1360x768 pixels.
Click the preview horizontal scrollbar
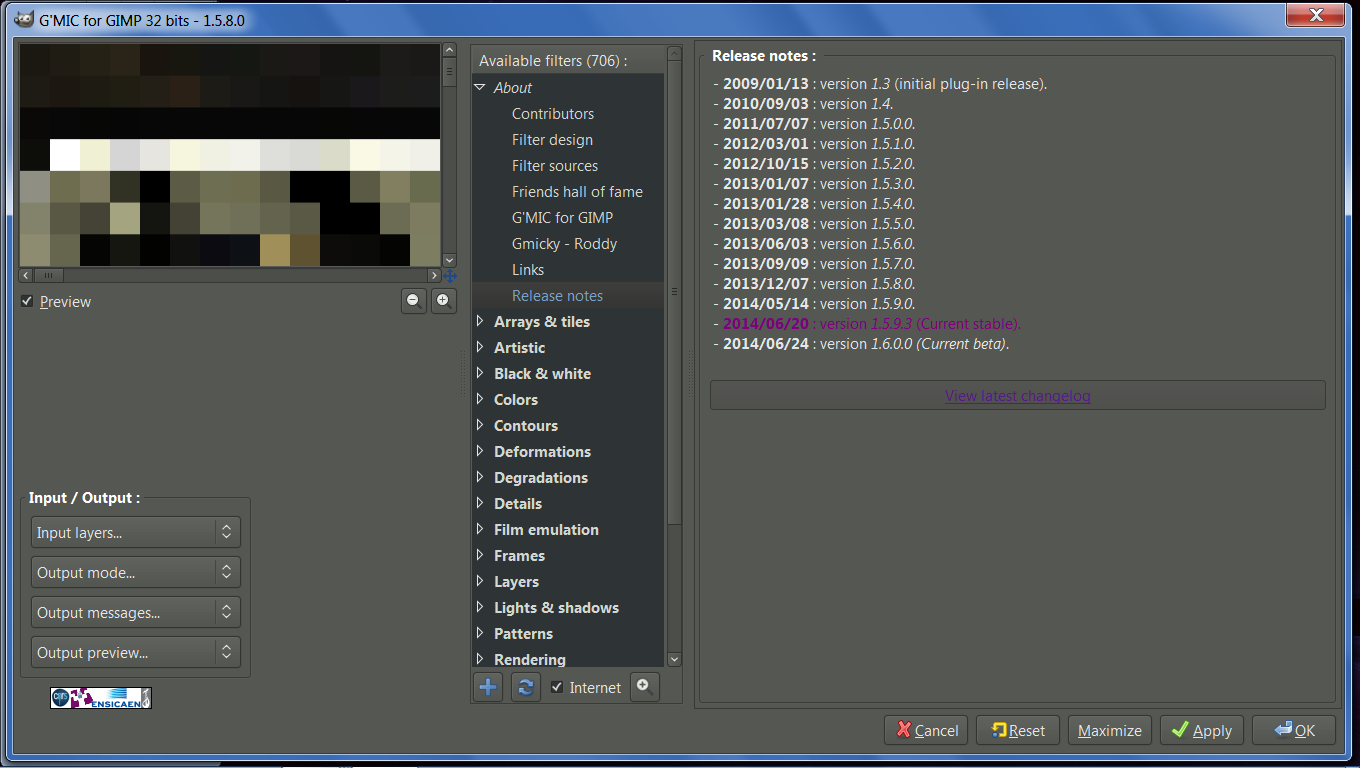50,275
